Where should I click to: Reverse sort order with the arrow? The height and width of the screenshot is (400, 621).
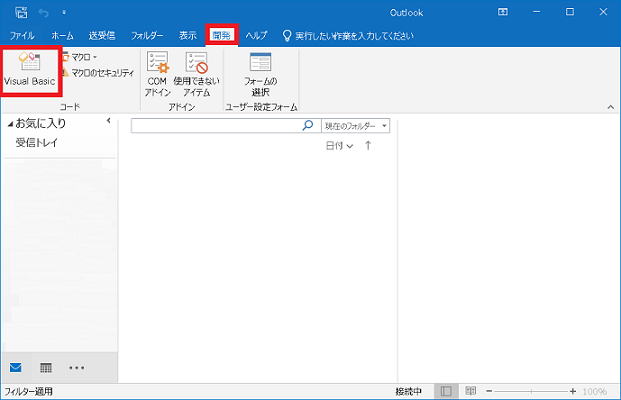pos(368,145)
